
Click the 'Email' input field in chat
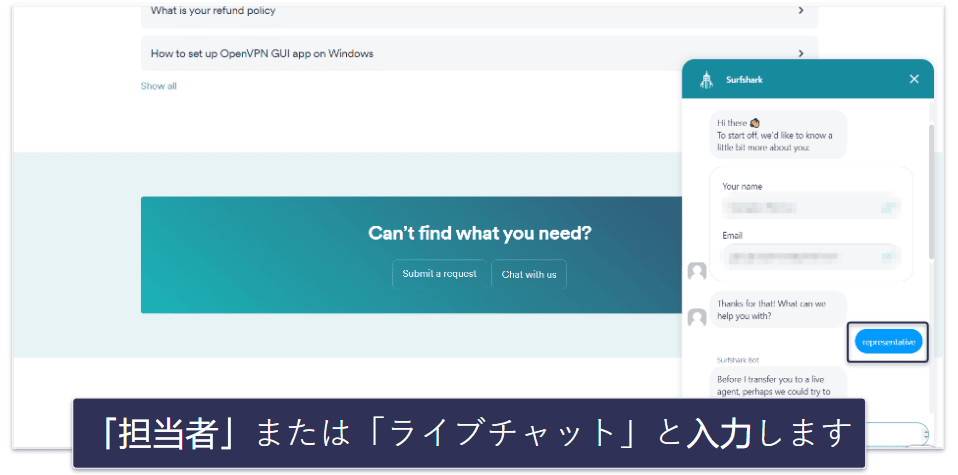[811, 256]
